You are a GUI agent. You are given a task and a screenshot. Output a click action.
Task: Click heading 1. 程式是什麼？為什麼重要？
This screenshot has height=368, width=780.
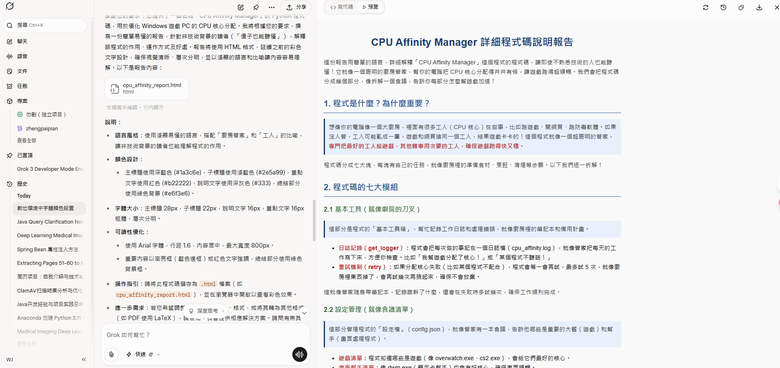[377, 103]
